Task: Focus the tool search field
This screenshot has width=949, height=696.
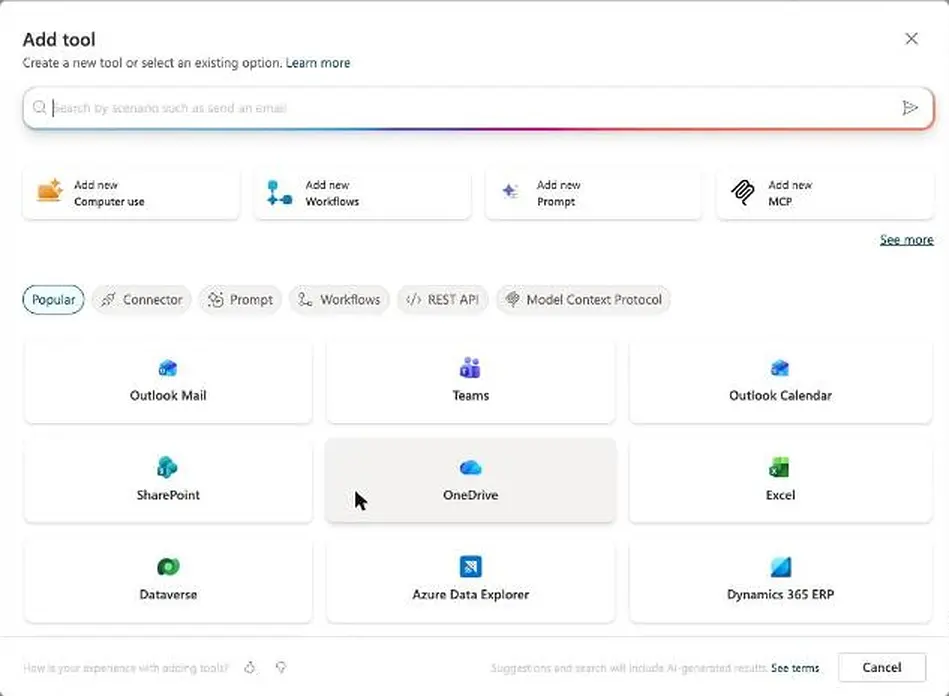Action: pos(478,108)
